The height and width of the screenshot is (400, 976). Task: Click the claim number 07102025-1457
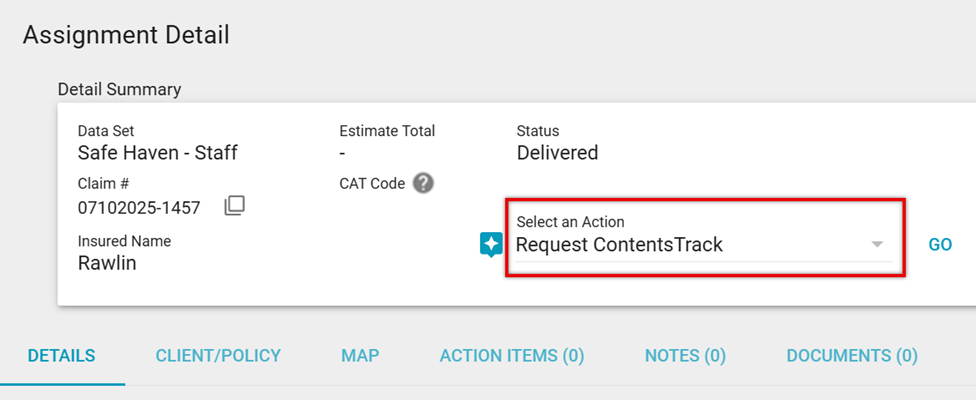pyautogui.click(x=139, y=208)
